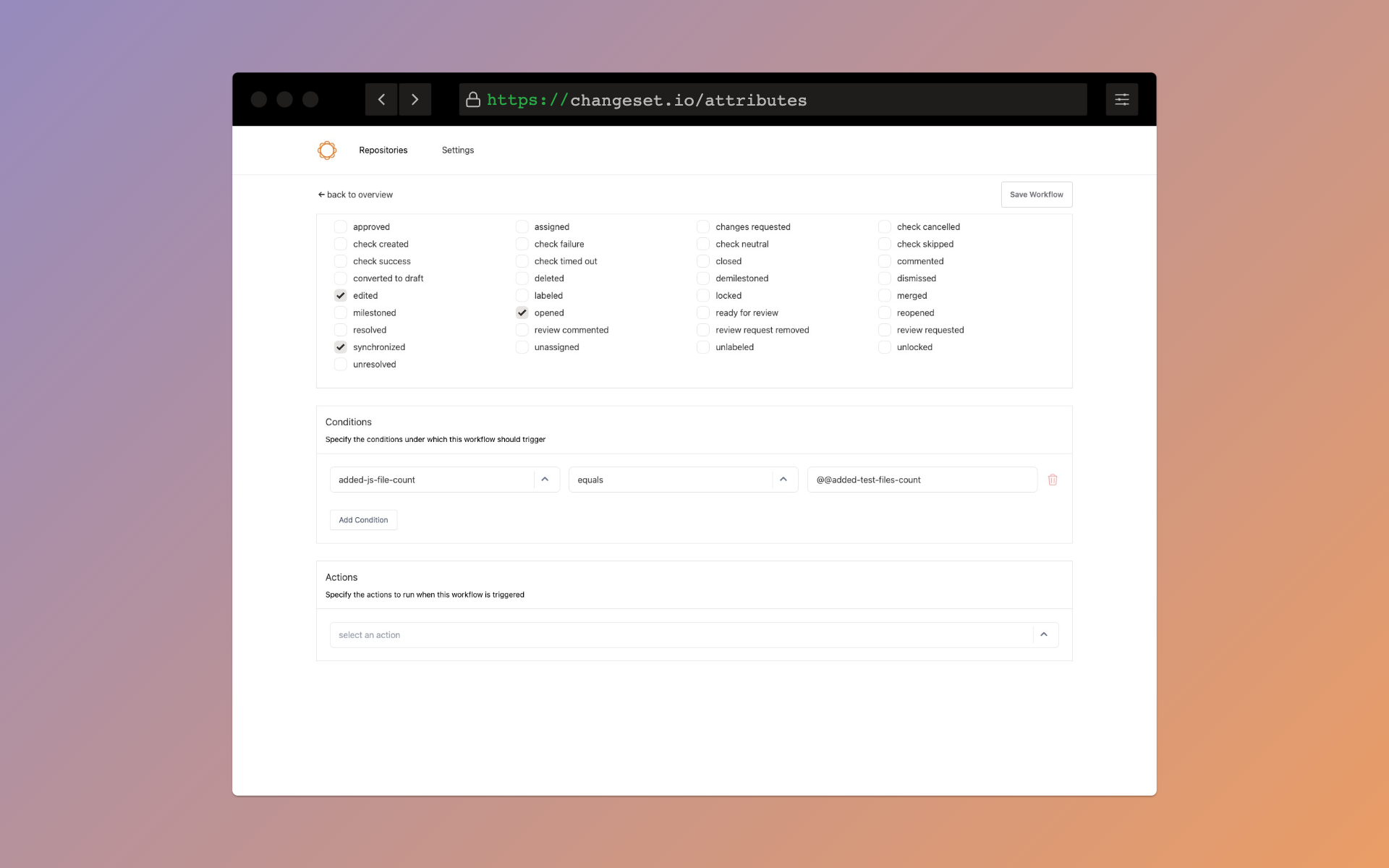Click the back navigation arrow icon
This screenshot has height=868, width=1389.
pos(381,99)
